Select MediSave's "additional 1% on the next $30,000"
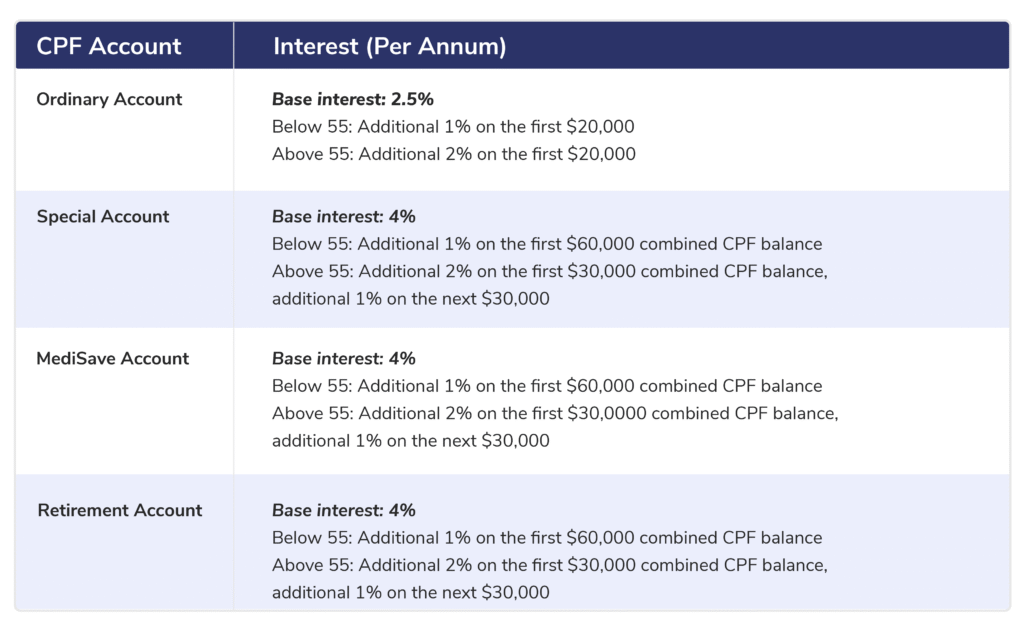 pos(410,440)
